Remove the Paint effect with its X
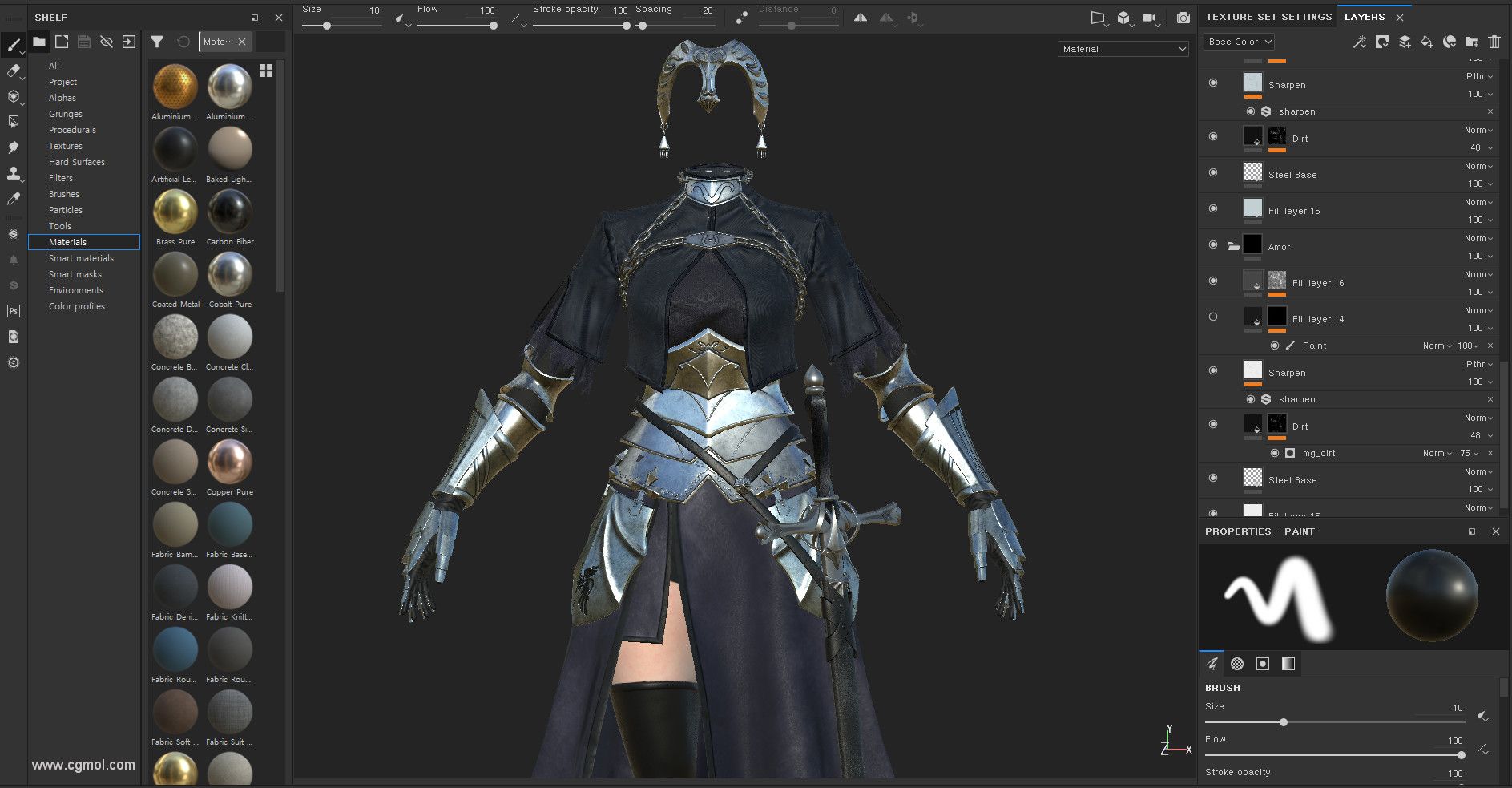 (1490, 346)
